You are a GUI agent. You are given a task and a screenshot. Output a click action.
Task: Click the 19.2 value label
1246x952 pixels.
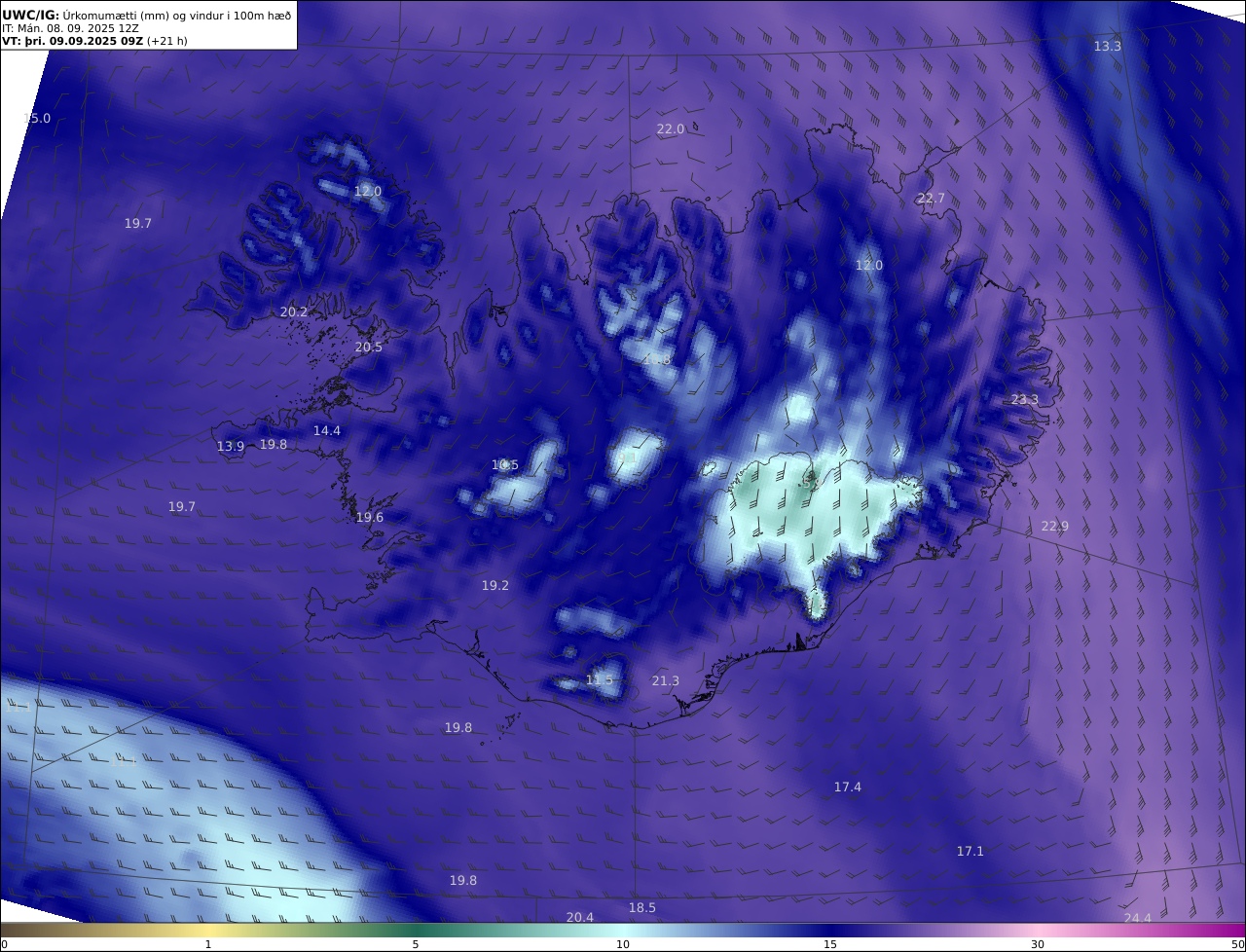point(495,586)
